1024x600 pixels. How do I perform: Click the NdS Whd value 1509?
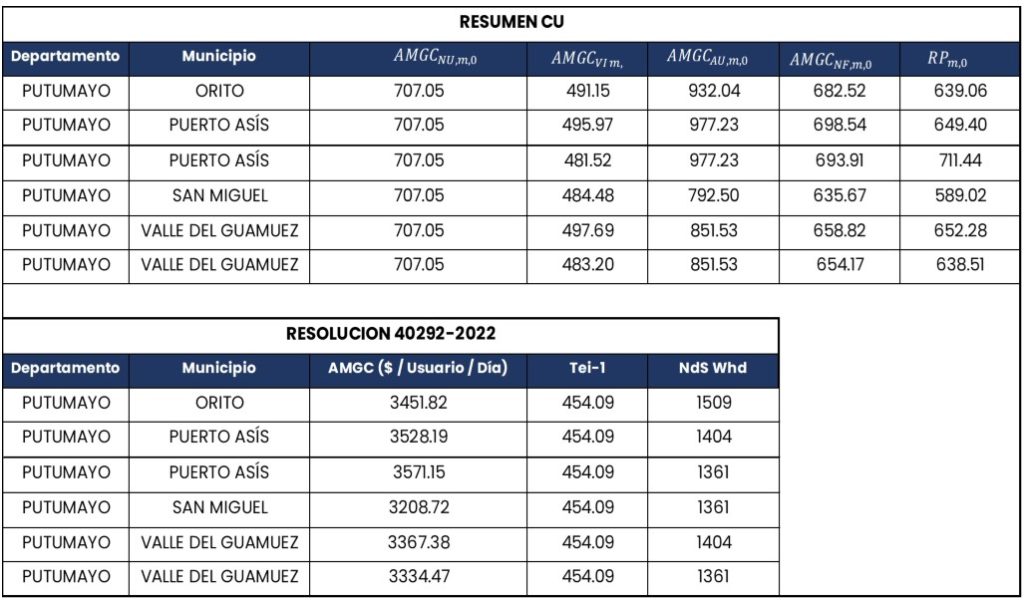click(713, 403)
